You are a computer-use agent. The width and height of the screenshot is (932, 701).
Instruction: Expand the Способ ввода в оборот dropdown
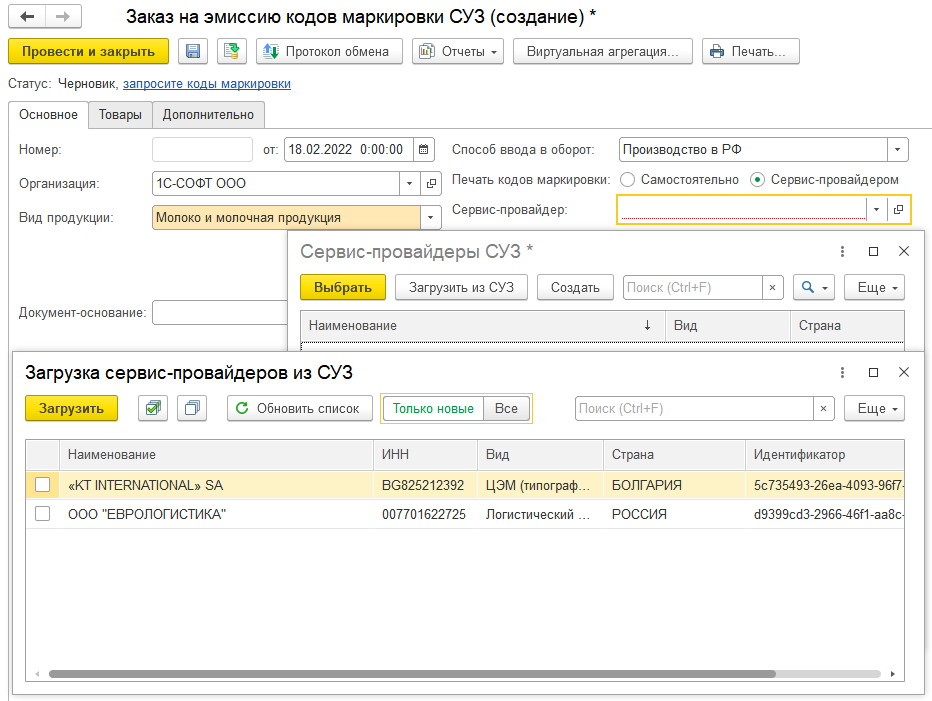pos(897,150)
